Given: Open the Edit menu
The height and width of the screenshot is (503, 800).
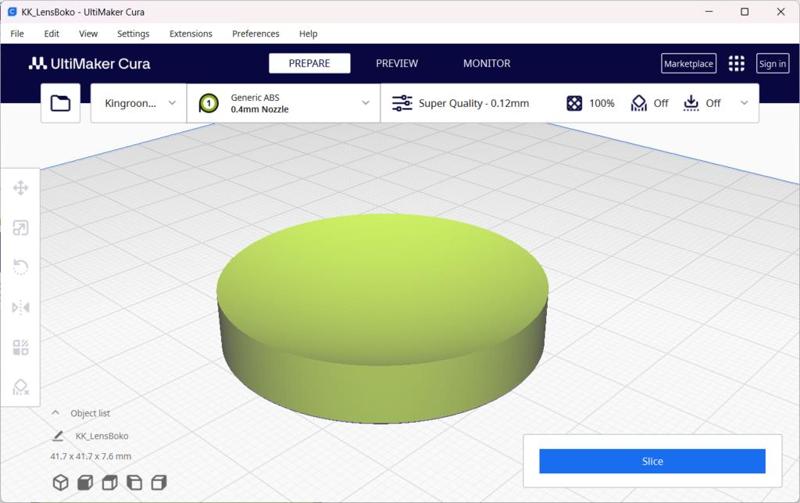Looking at the screenshot, I should [52, 34].
